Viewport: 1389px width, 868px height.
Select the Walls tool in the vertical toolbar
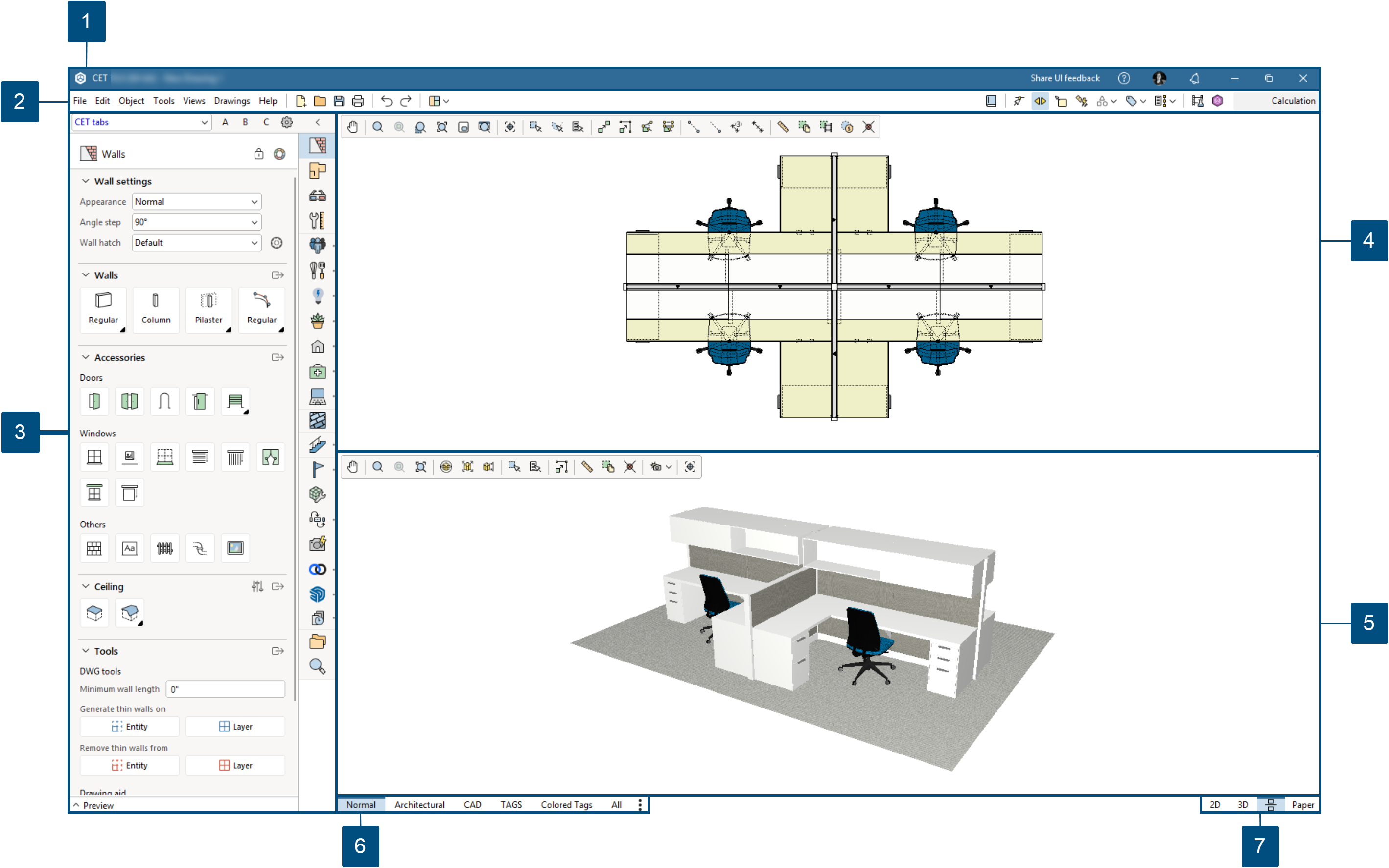pos(318,145)
